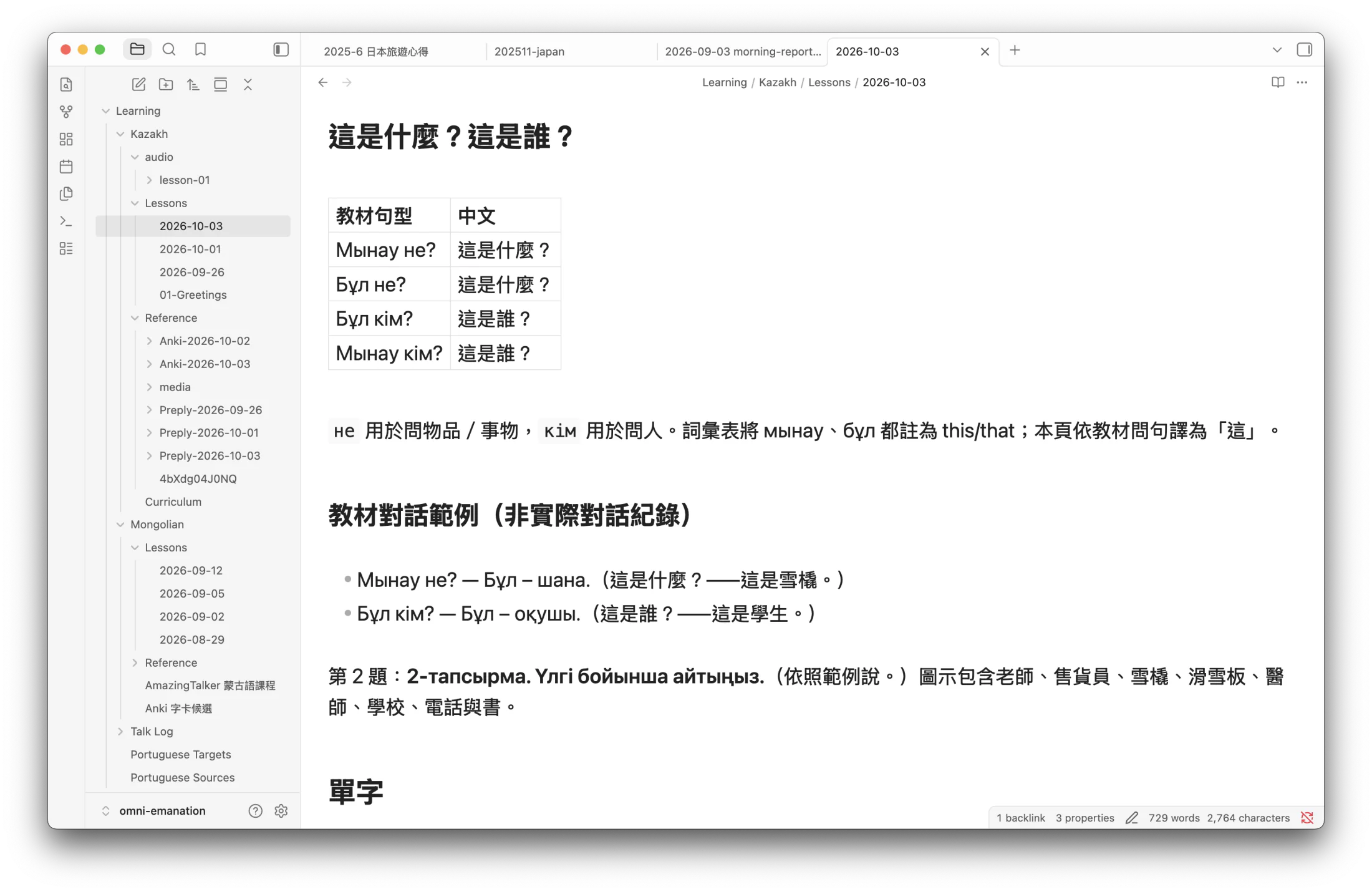Open search in left sidebar
Image resolution: width=1372 pixels, height=892 pixels.
169,49
